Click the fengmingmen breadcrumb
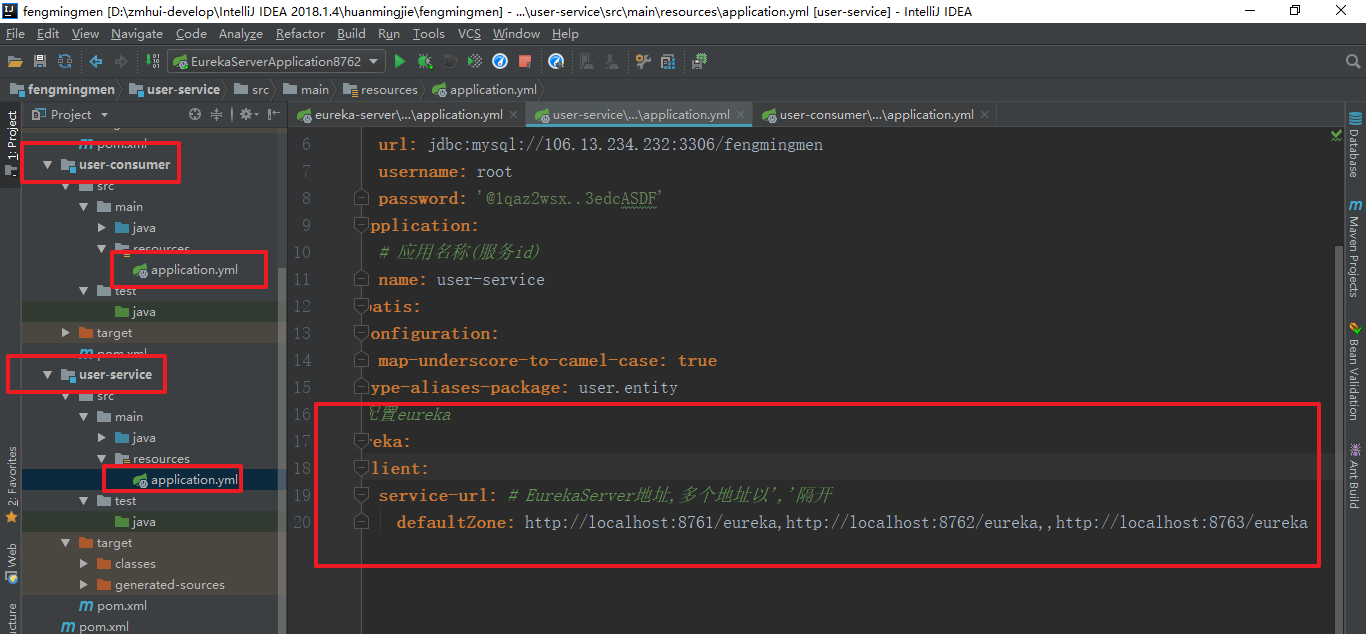 coord(62,89)
